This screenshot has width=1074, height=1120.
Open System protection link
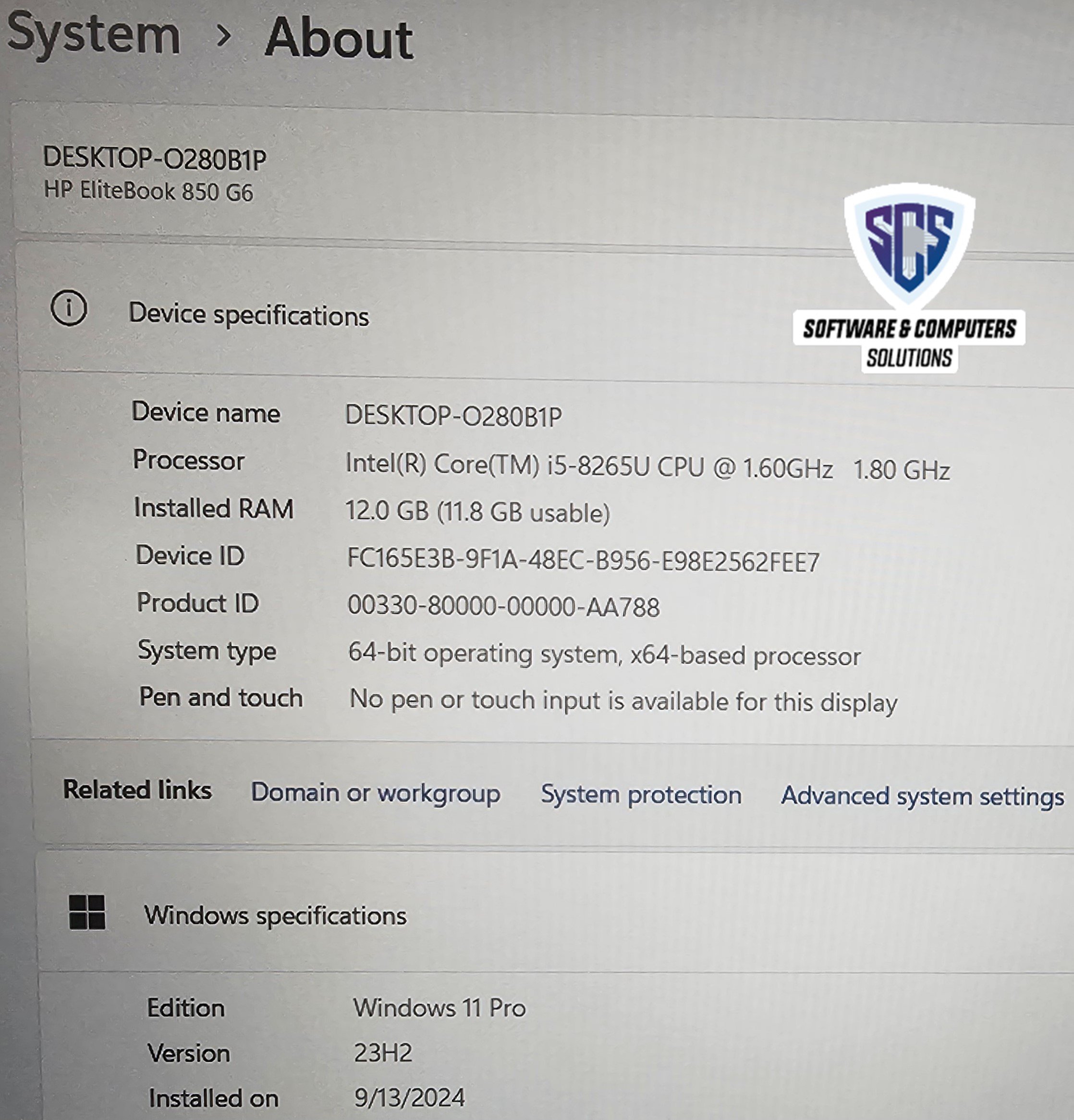641,795
